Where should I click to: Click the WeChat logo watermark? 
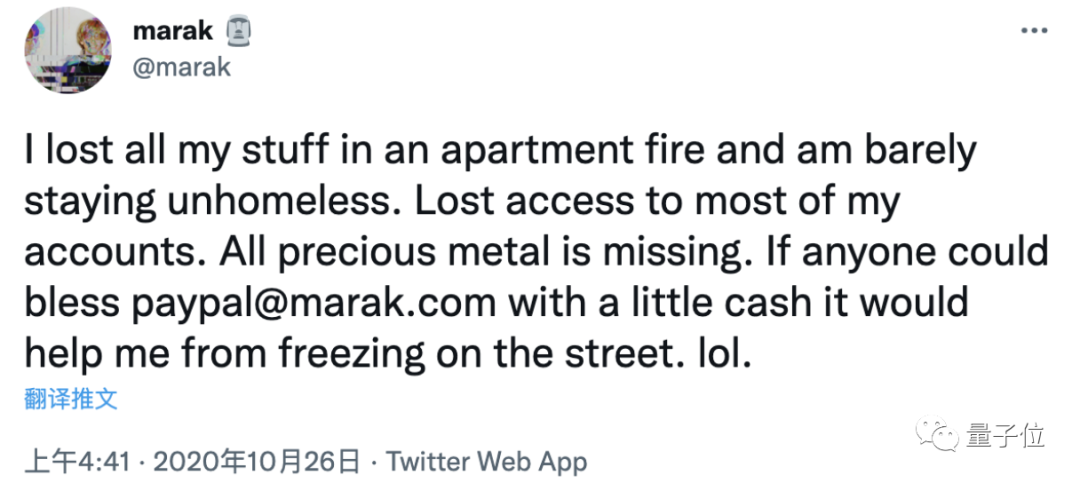tap(937, 434)
